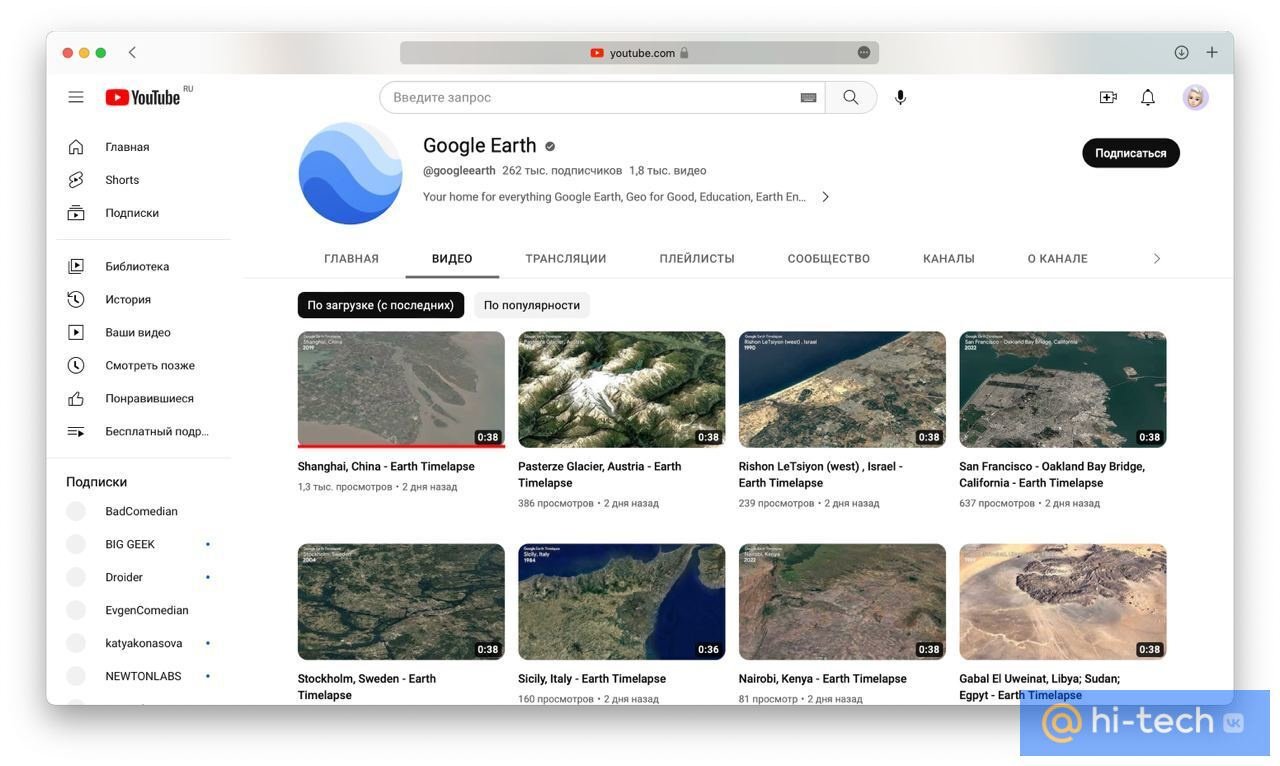Click the YouTube logo
The image size is (1280, 766).
tap(143, 97)
